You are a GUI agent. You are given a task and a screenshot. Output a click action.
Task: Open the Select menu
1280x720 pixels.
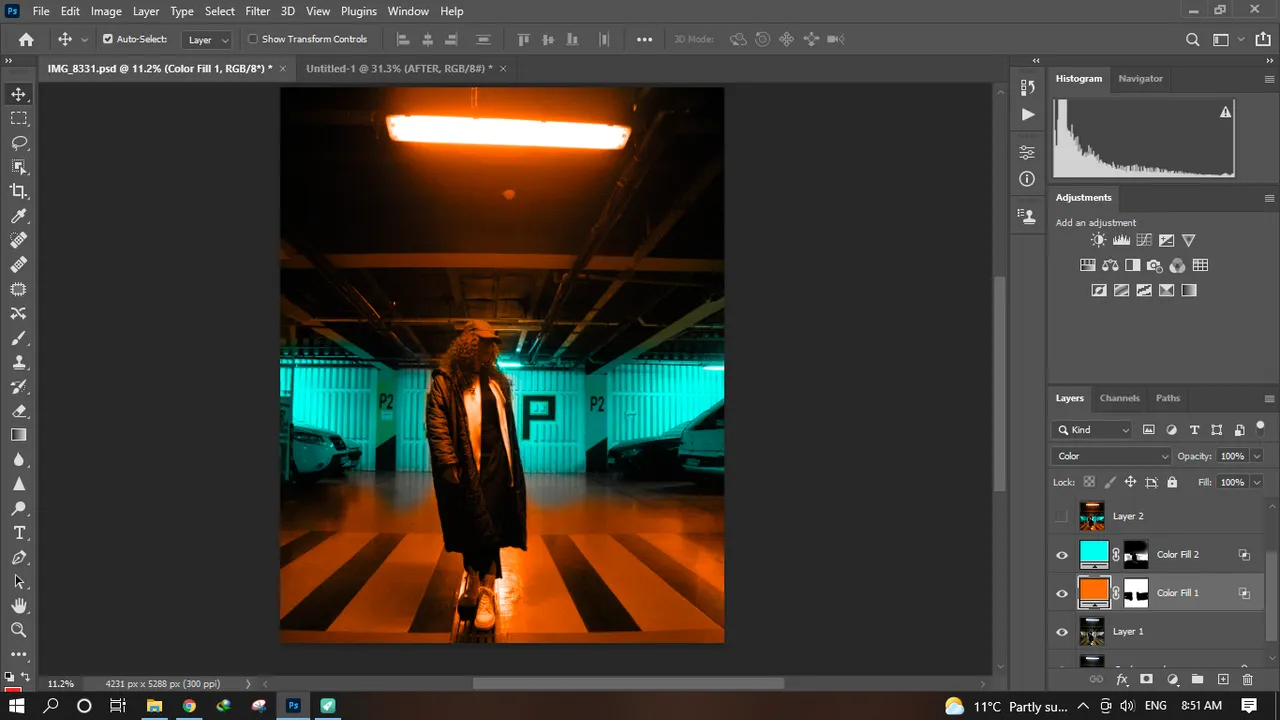click(x=220, y=11)
